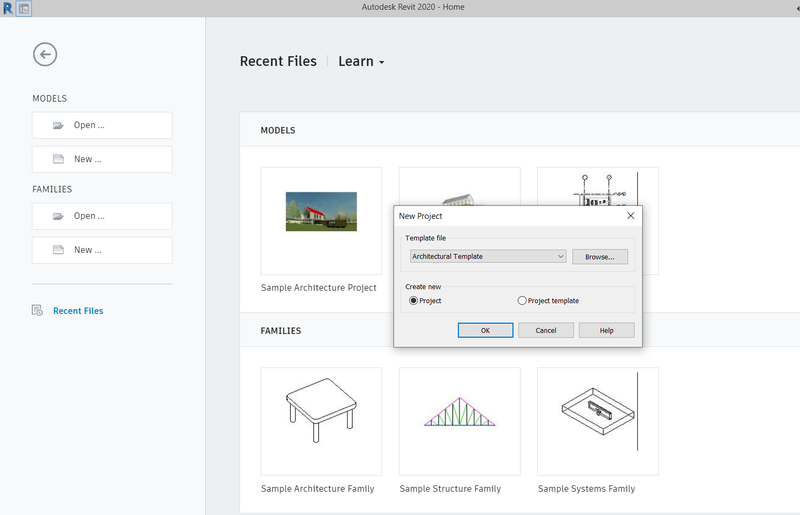The width and height of the screenshot is (800, 515).
Task: Confirm New Project with OK
Action: click(485, 330)
